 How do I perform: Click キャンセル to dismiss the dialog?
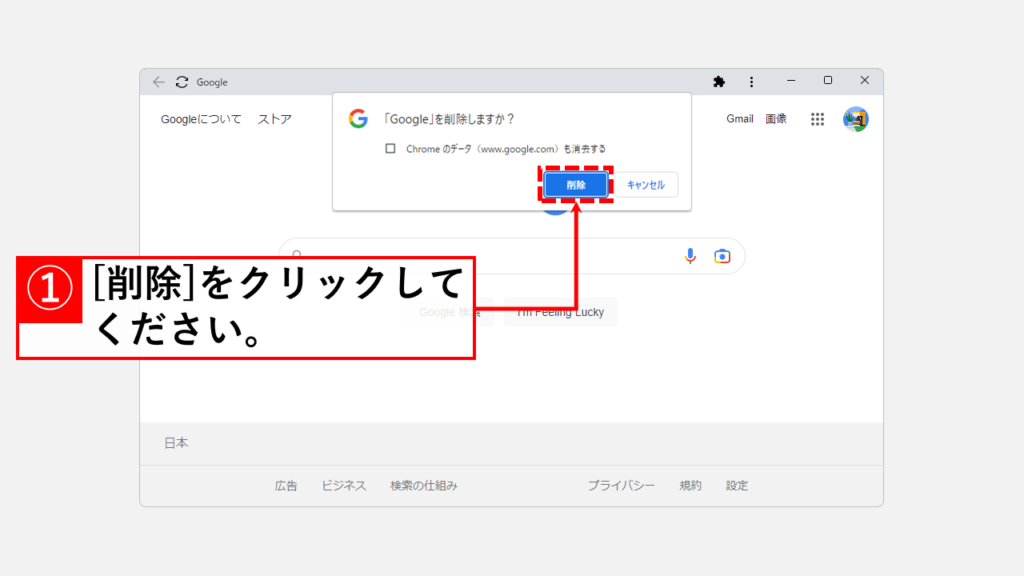coord(646,185)
